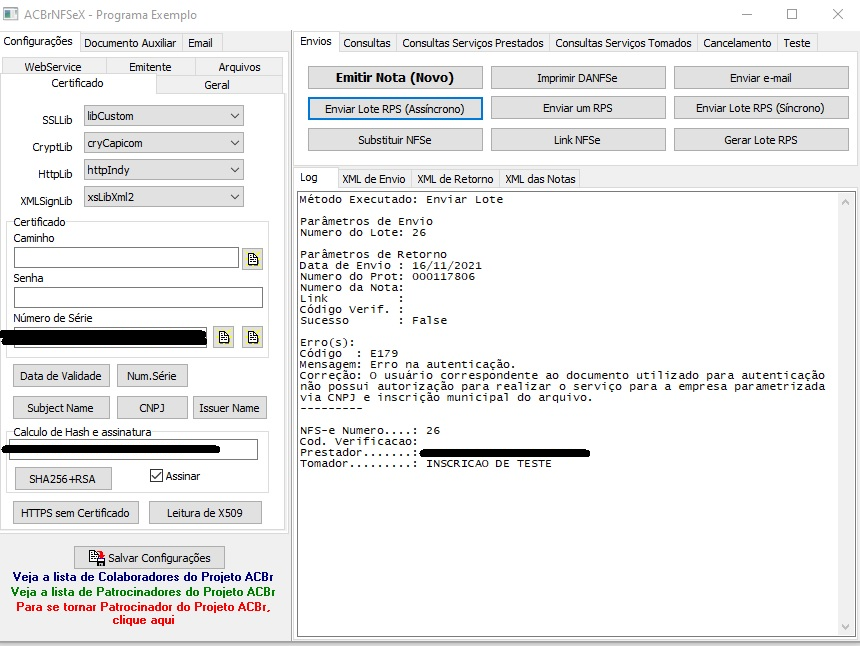
Task: Click the Subject Name button
Action: pos(60,407)
